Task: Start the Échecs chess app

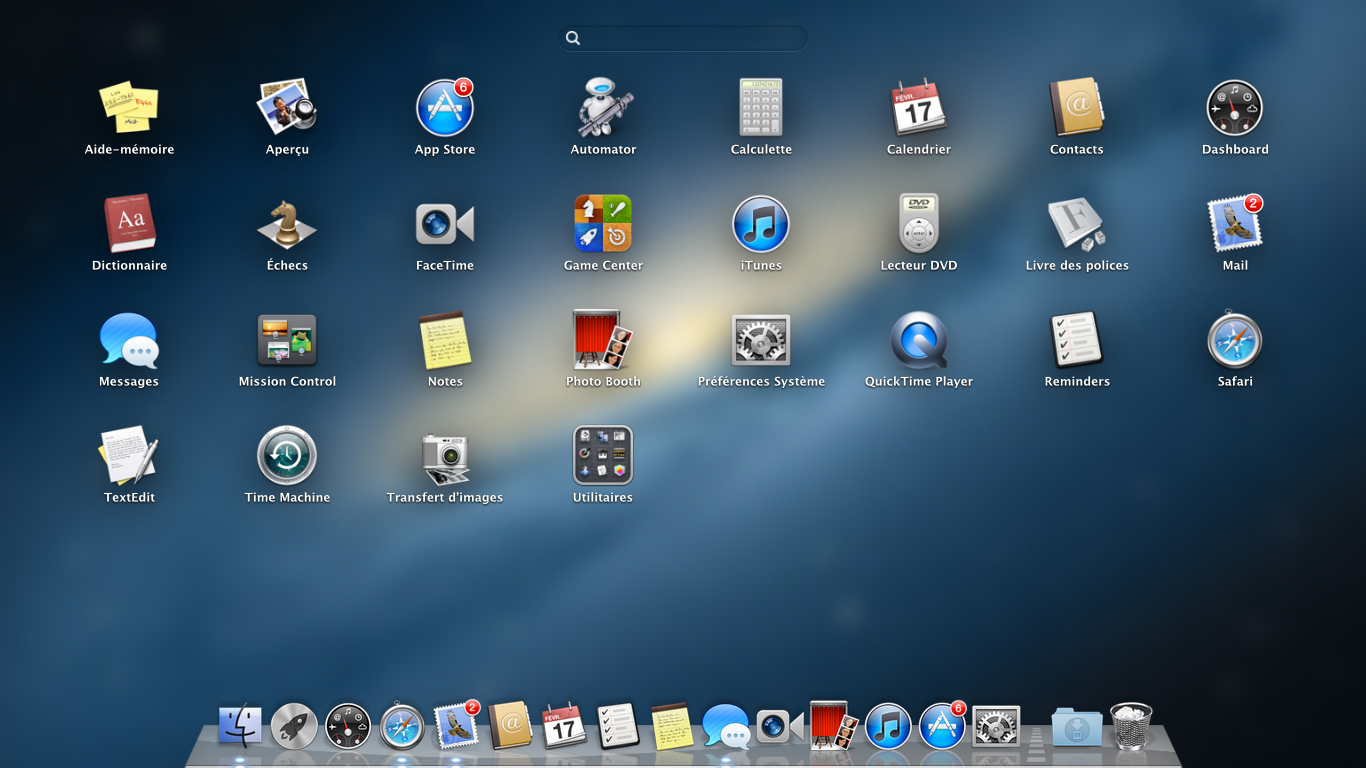Action: pyautogui.click(x=287, y=224)
